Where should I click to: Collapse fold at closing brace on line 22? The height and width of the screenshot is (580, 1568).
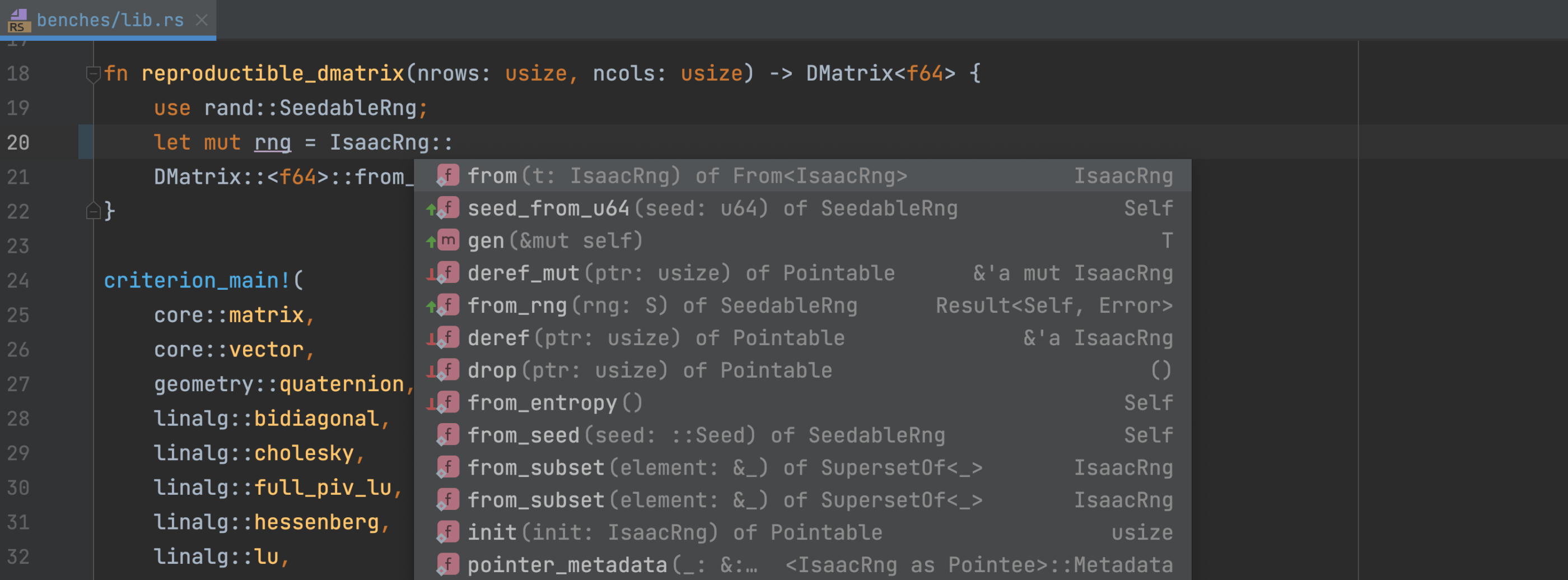(93, 211)
